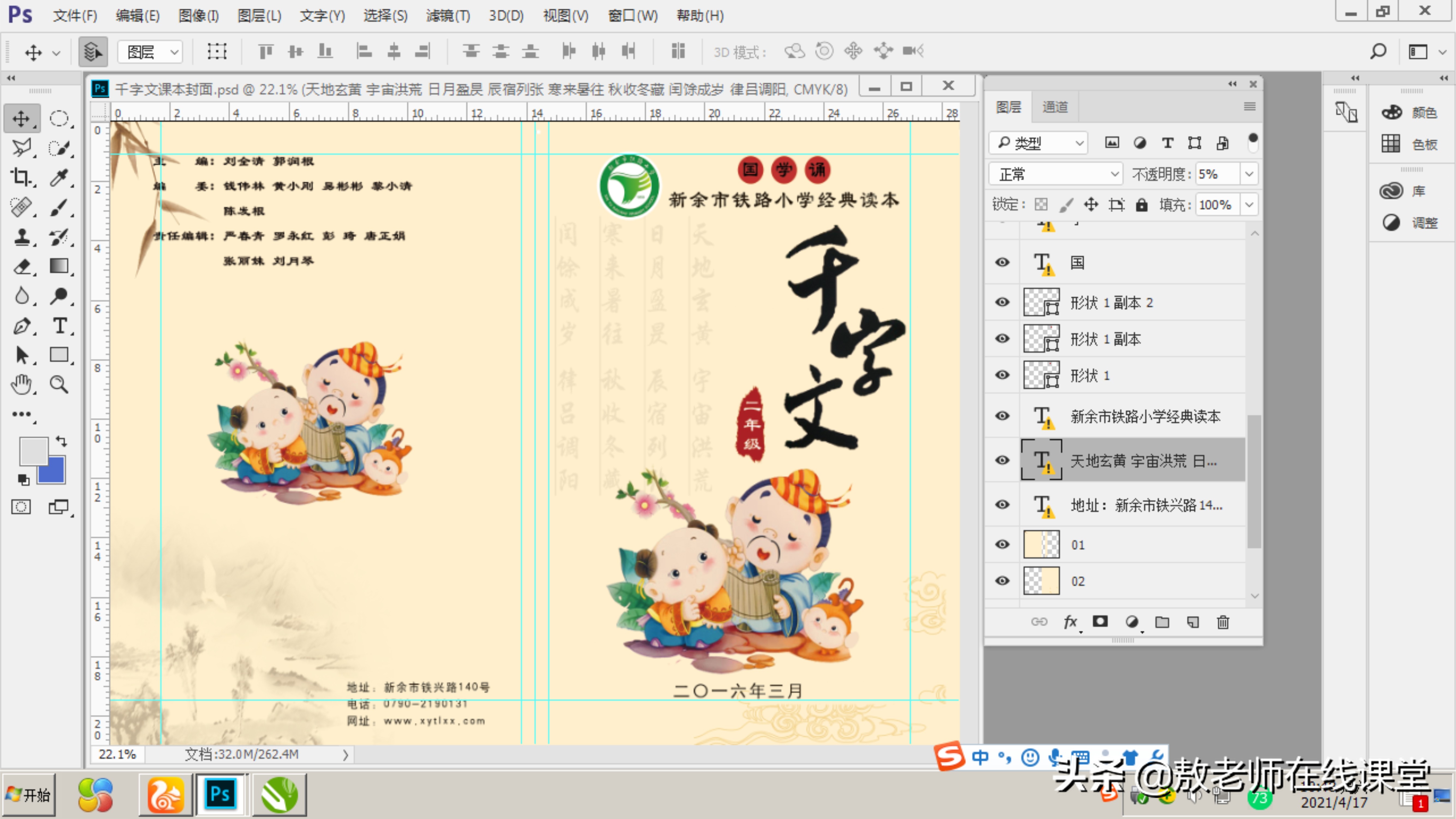Select the Zoom tool

59,384
